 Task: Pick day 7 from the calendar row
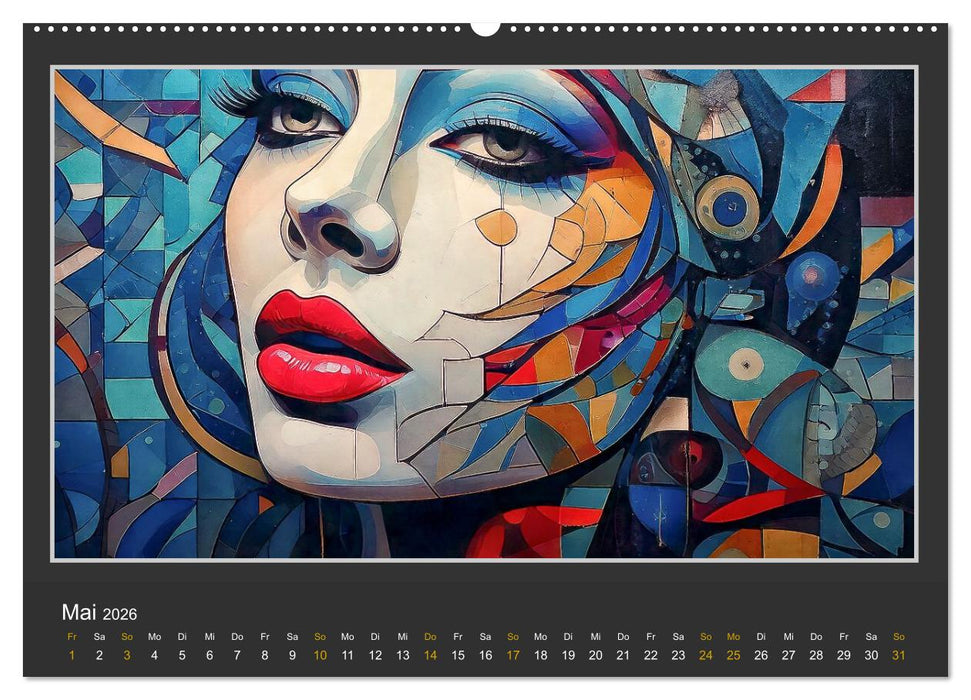[237, 655]
